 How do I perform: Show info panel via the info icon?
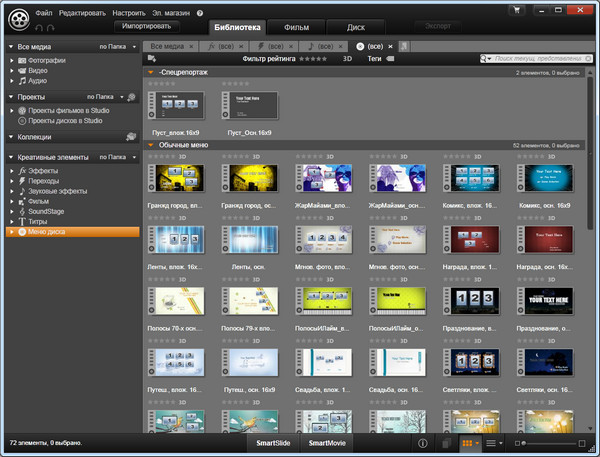tap(422, 442)
